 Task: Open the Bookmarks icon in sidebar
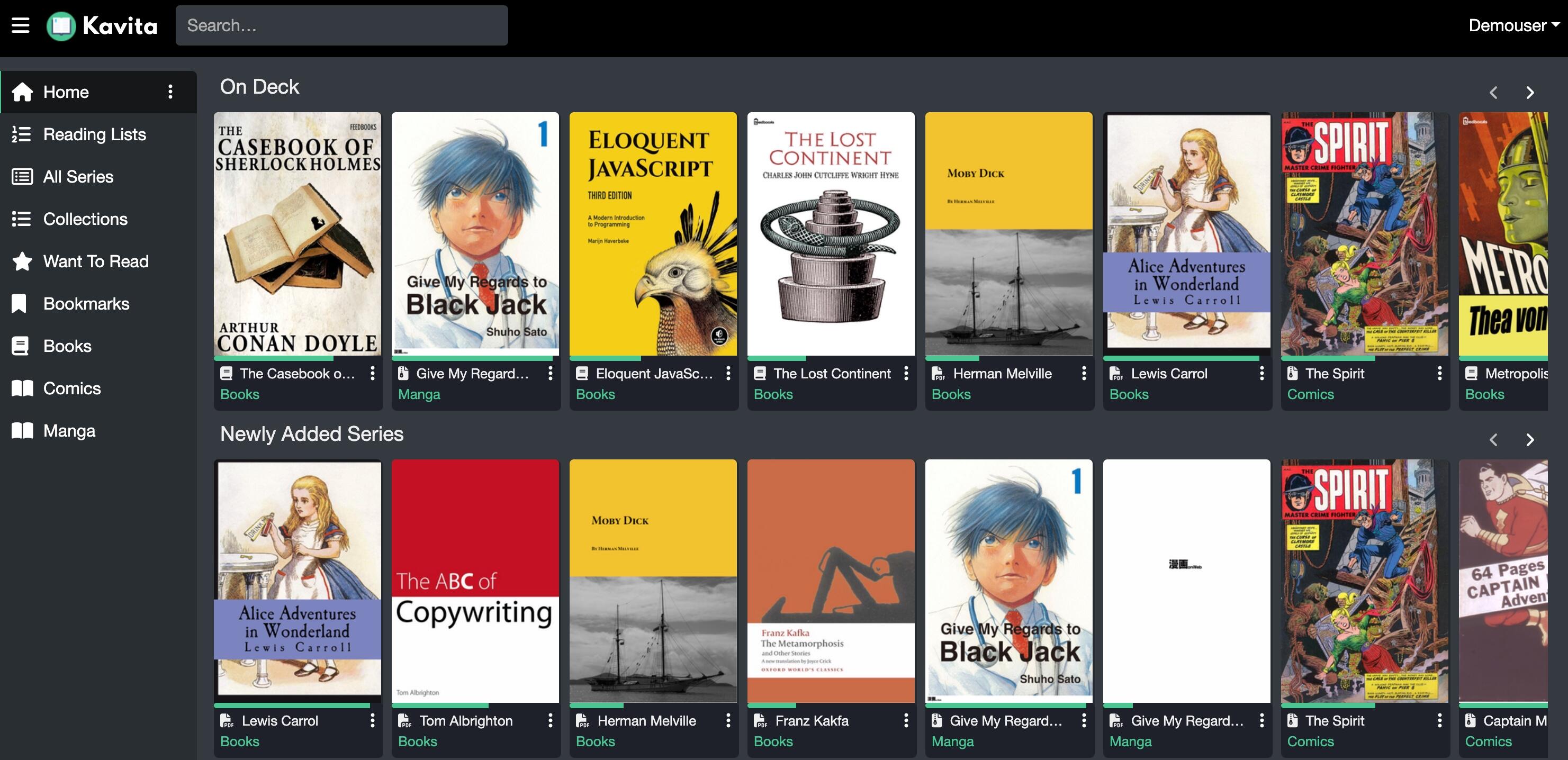[x=20, y=304]
